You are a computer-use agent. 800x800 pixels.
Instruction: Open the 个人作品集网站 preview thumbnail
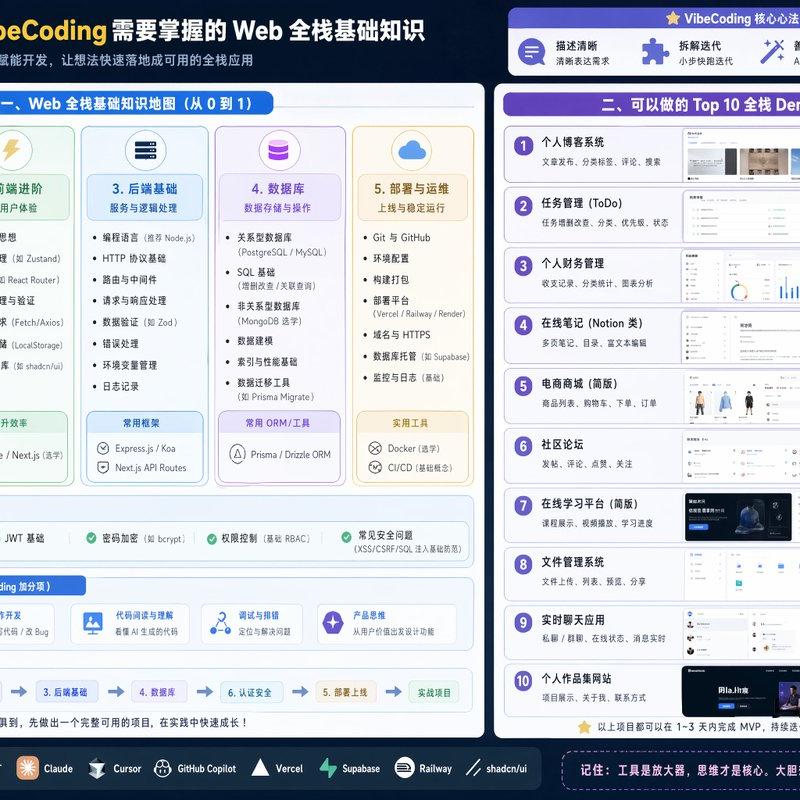pyautogui.click(x=741, y=691)
